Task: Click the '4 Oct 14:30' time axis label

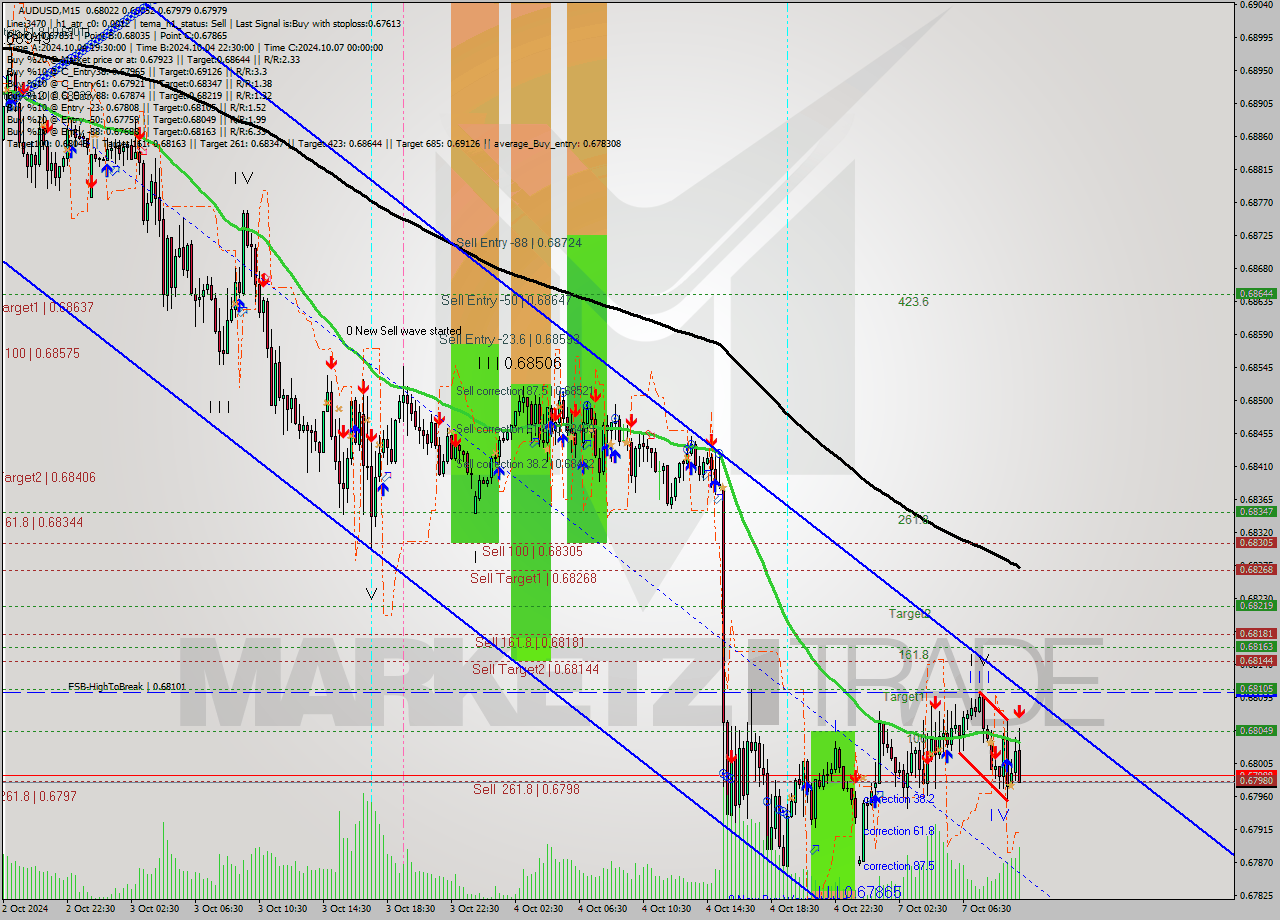Action: click(x=731, y=909)
